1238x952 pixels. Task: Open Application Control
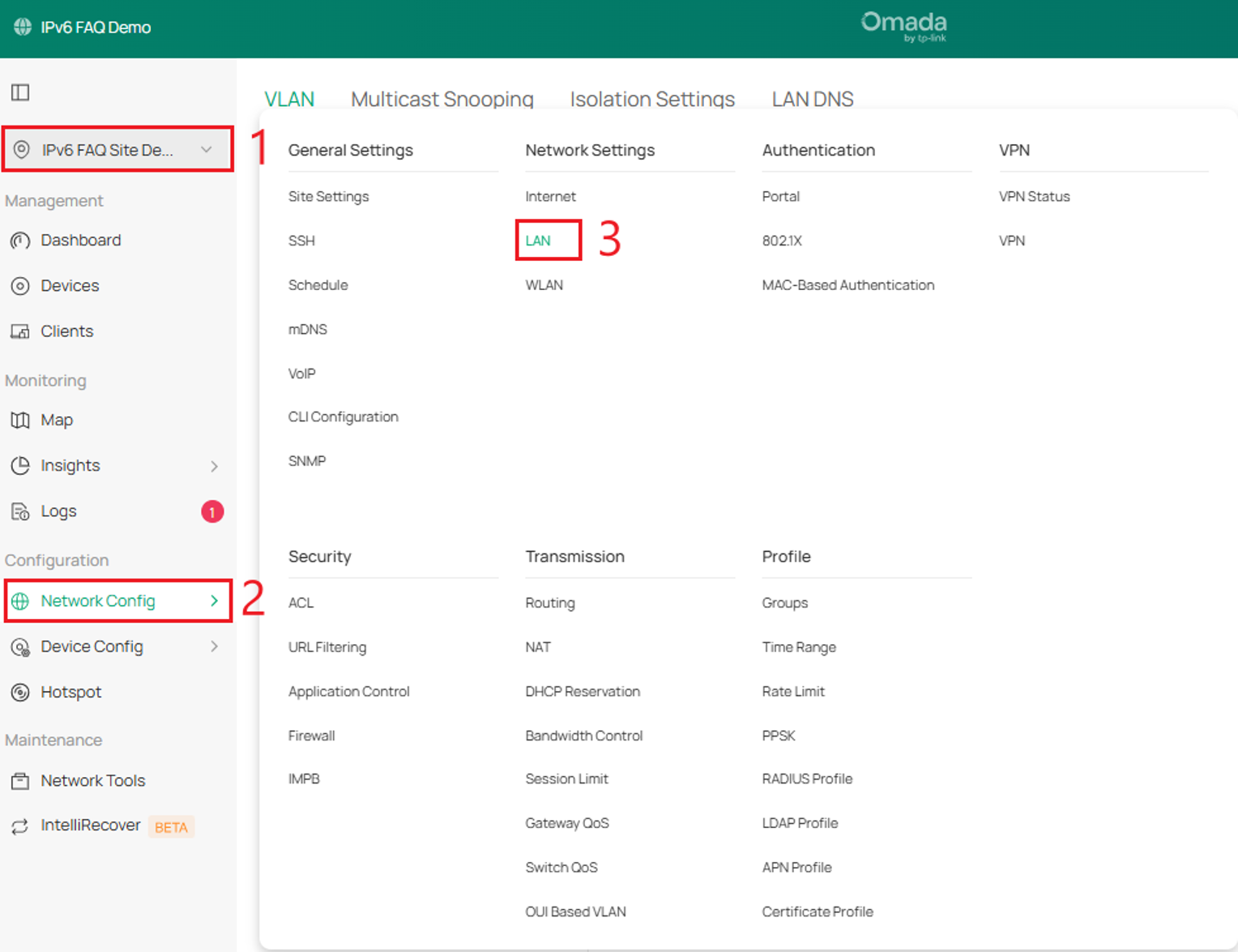click(348, 692)
